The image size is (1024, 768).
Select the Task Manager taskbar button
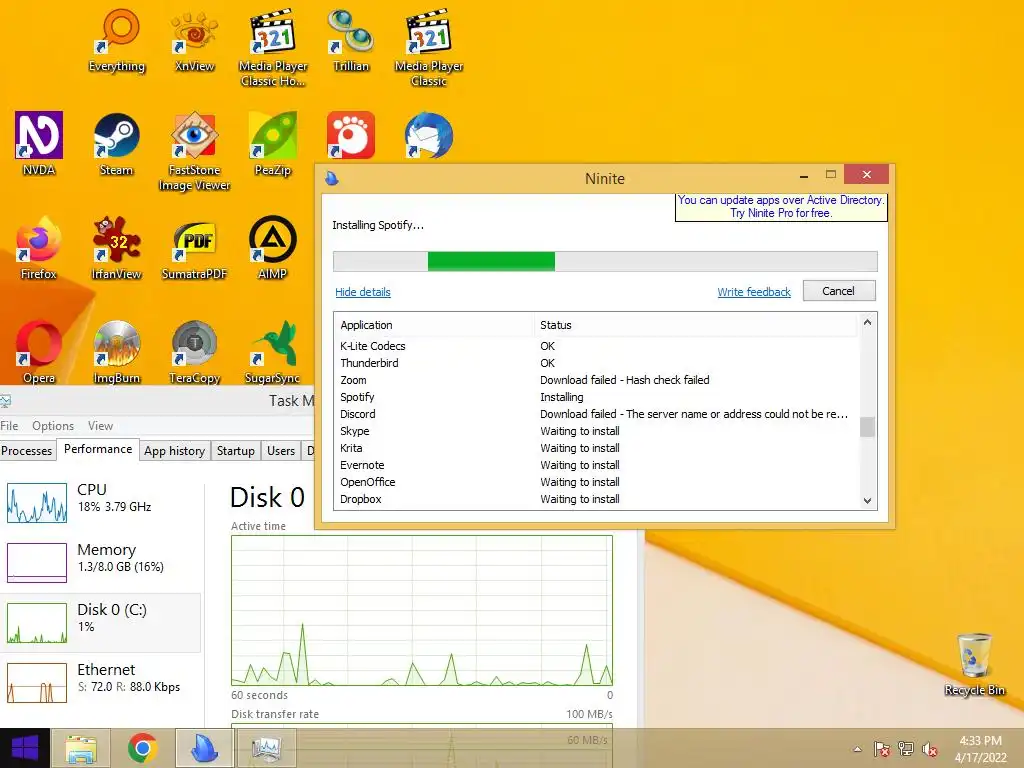tap(266, 748)
